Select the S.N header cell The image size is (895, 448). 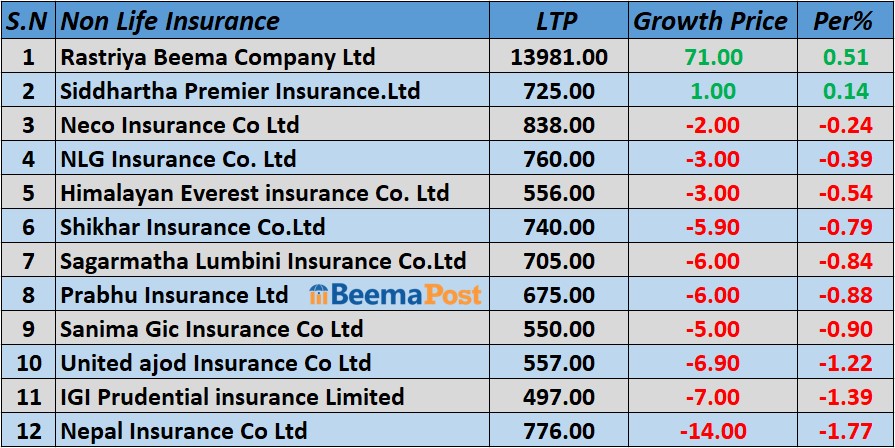pos(28,20)
